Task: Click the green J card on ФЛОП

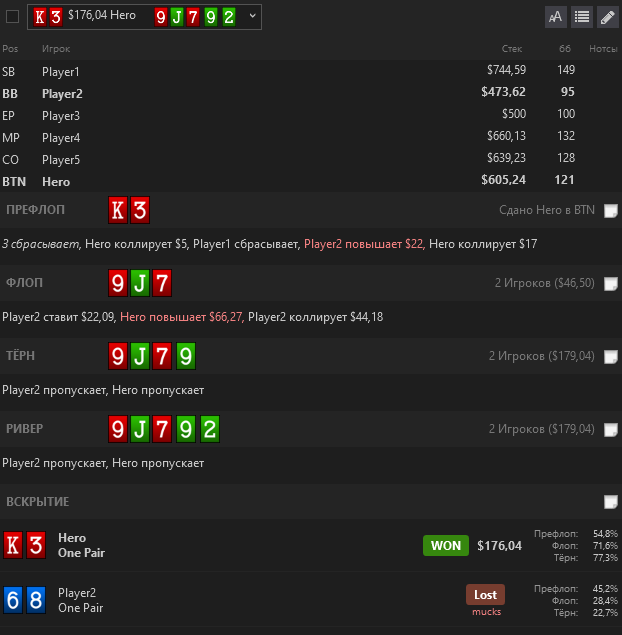Action: 140,283
